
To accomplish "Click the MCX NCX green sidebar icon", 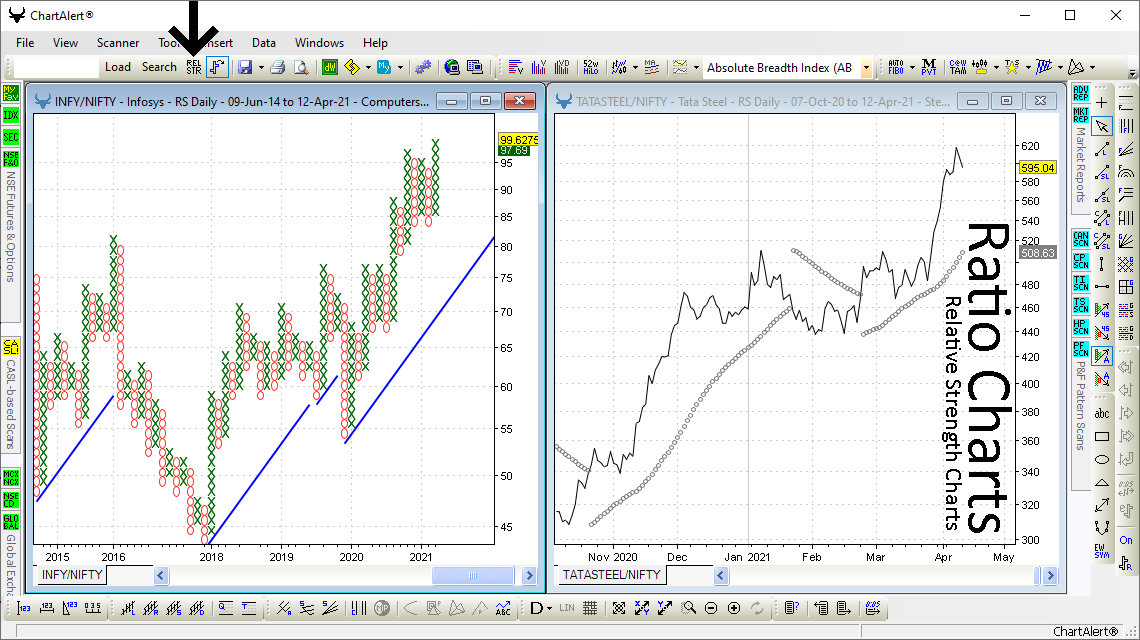I will point(11,478).
